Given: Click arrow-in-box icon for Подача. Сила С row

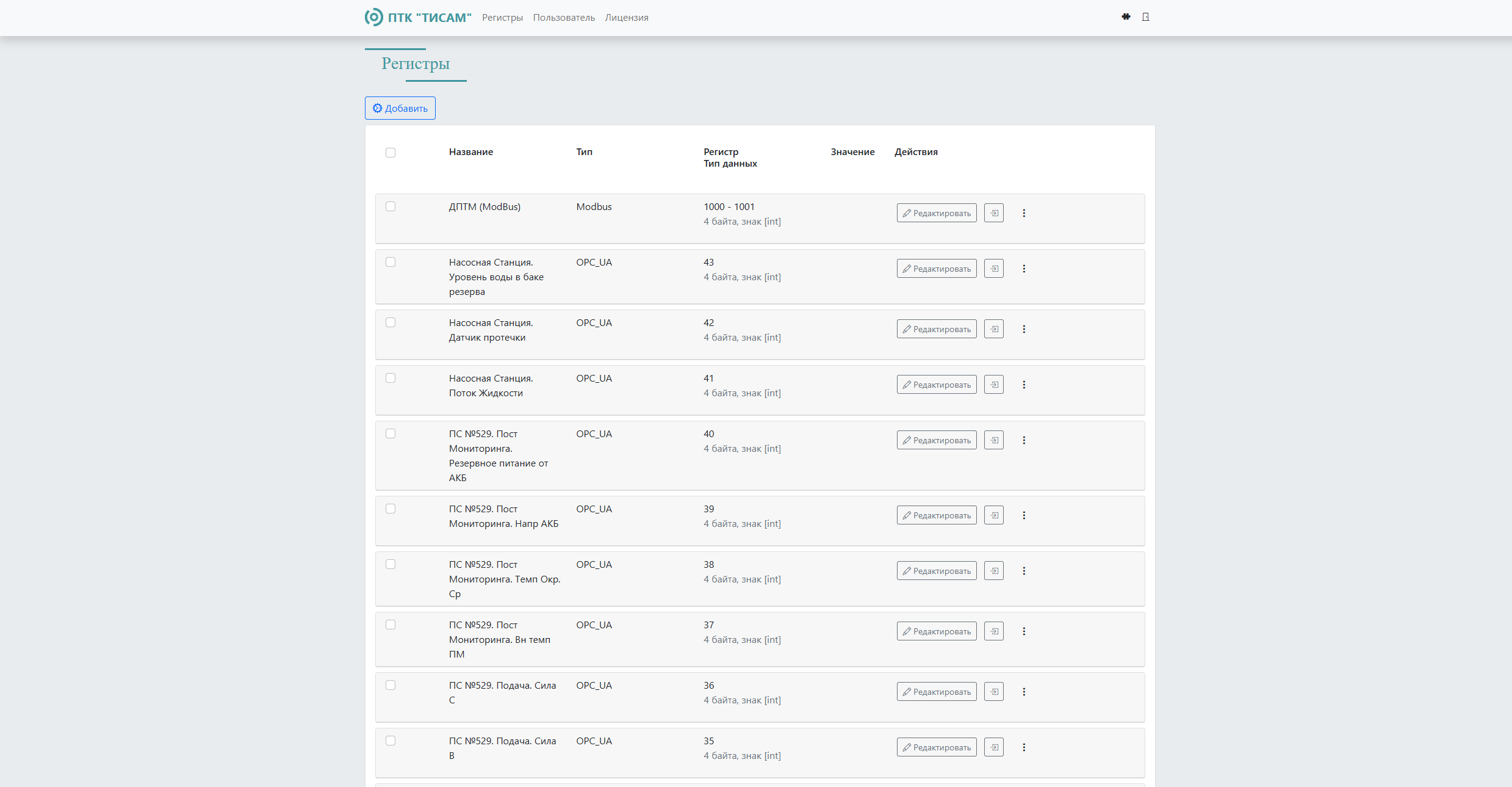Looking at the screenshot, I should coord(994,692).
